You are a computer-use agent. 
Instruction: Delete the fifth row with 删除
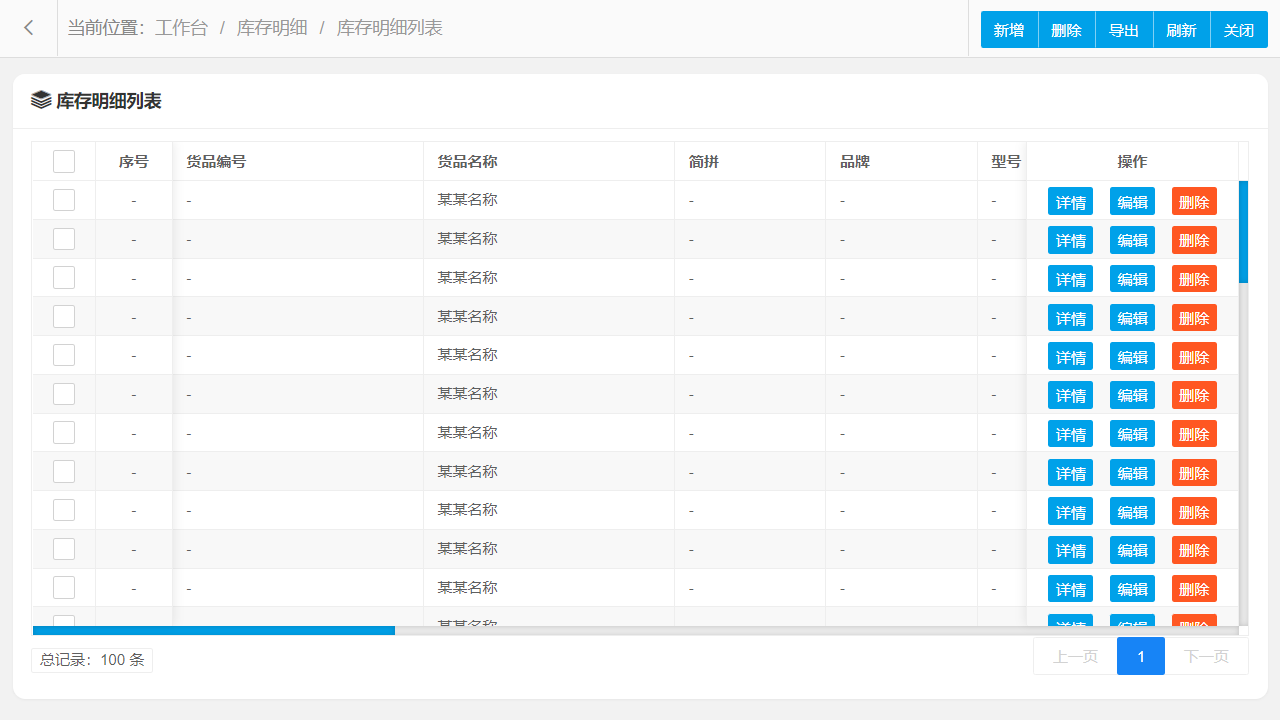[x=1194, y=356]
